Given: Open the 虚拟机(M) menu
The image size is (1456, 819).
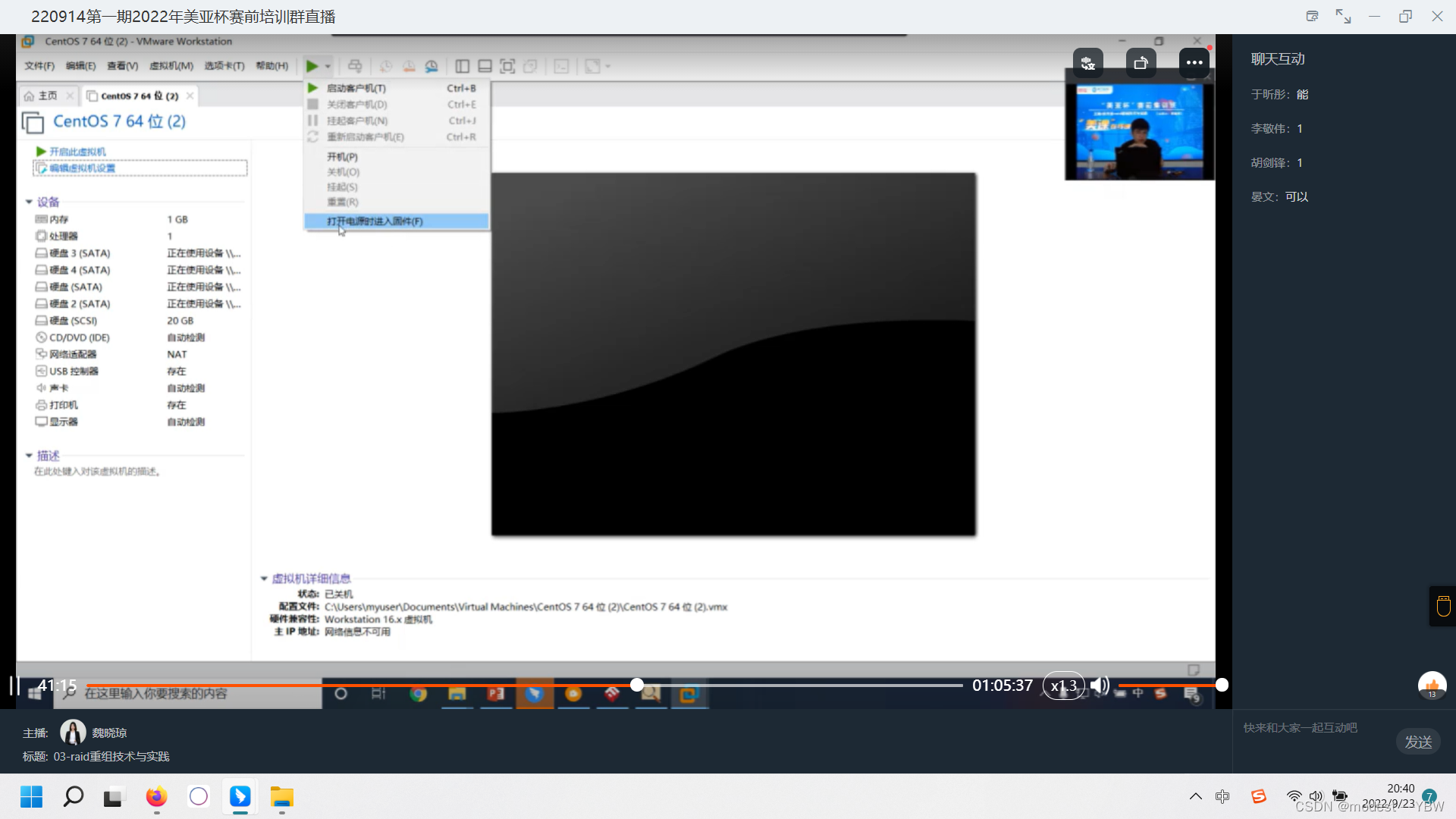Looking at the screenshot, I should point(171,66).
